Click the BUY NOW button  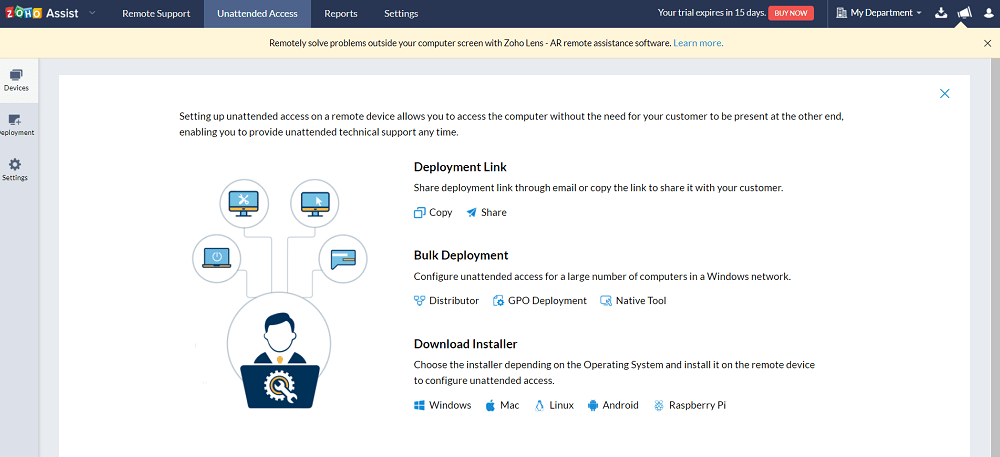coord(791,13)
